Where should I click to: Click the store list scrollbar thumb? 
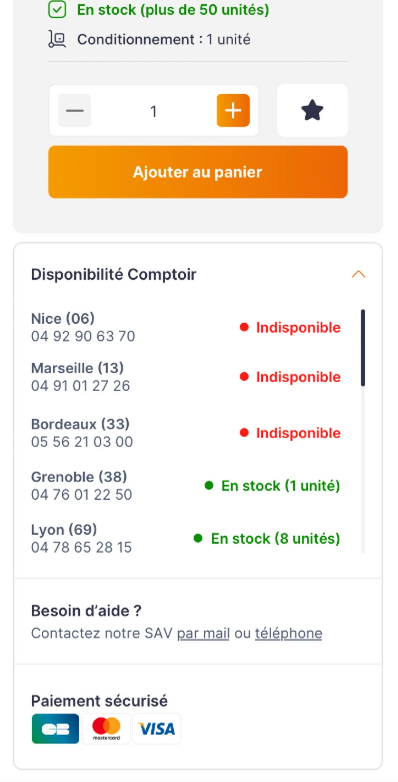click(363, 348)
